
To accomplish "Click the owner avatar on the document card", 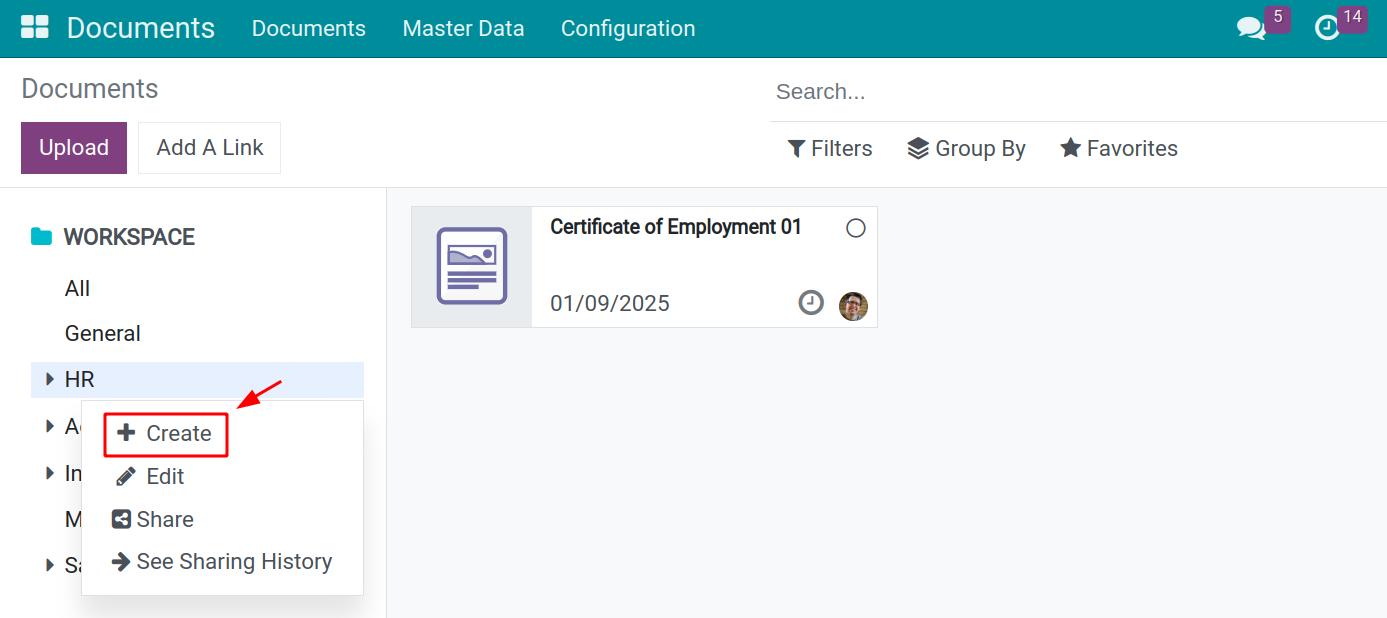I will (853, 306).
